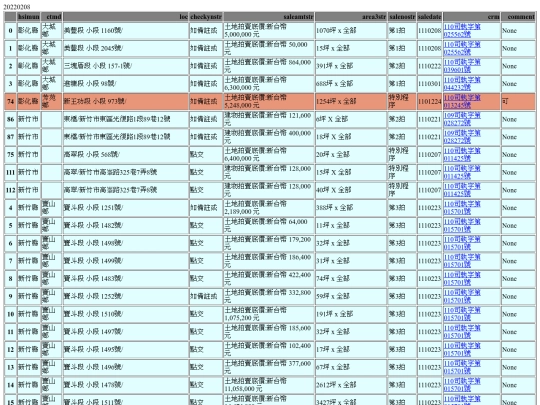Open the crm link in row 8

tap(462, 279)
